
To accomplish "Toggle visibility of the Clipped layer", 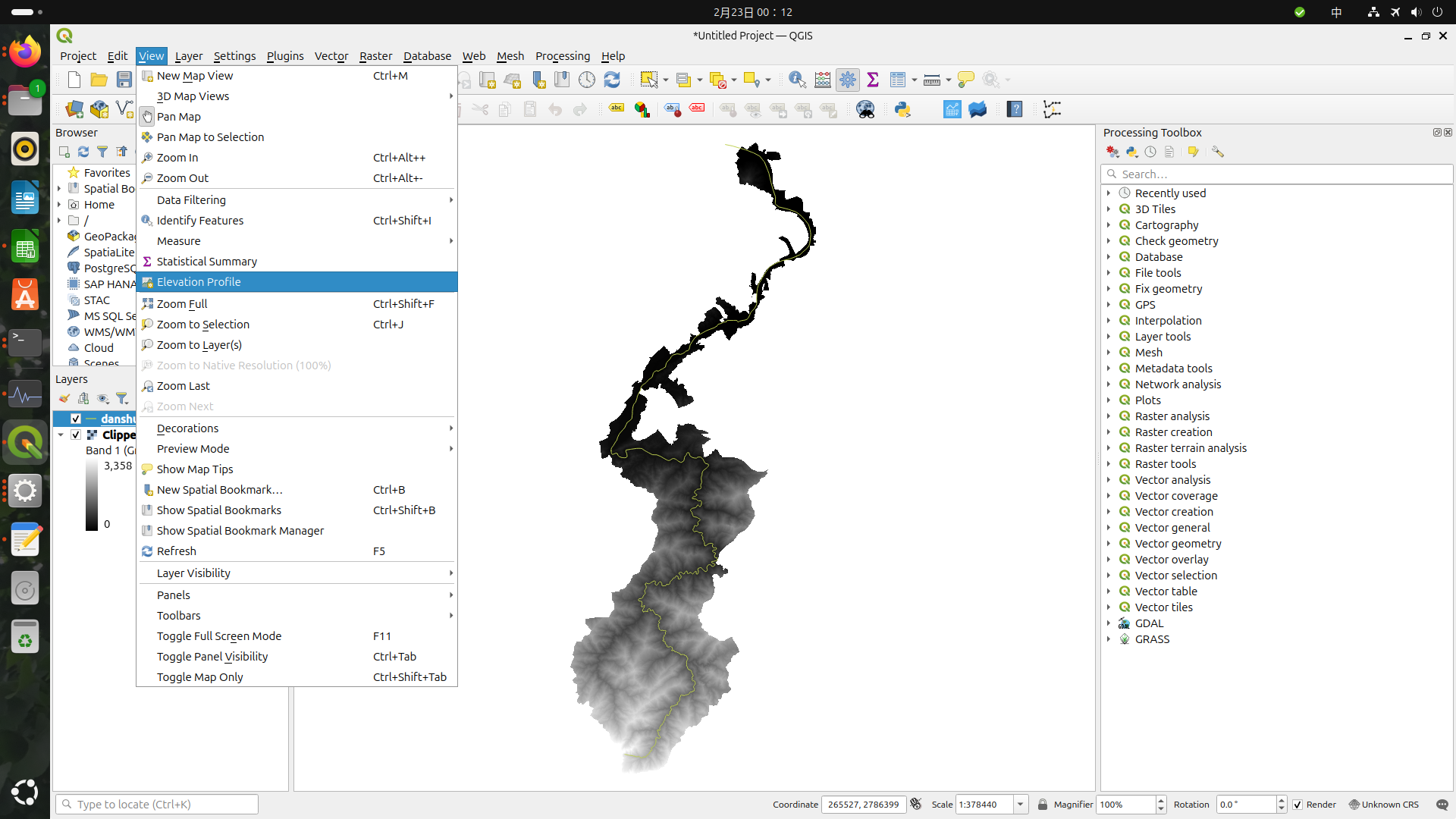I will 76,435.
